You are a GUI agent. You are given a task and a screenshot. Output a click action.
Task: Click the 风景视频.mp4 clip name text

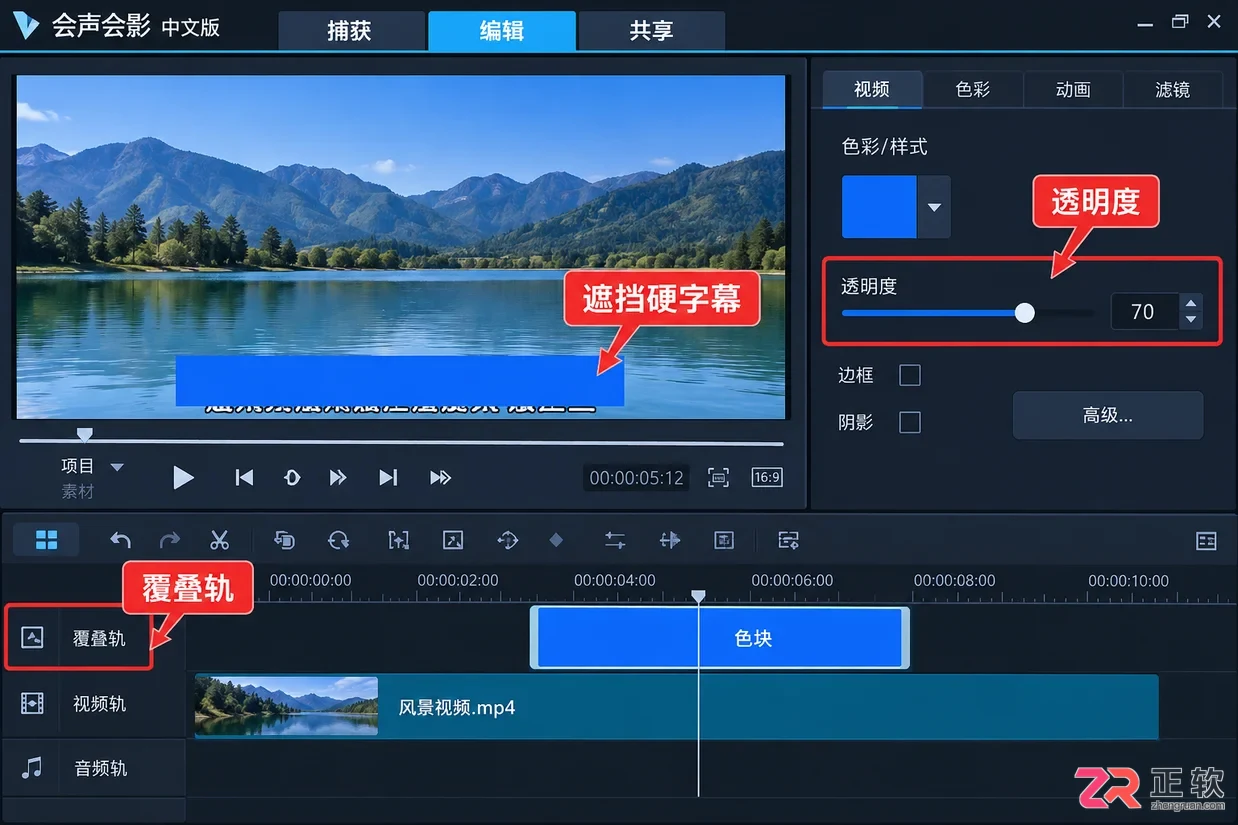click(x=457, y=708)
